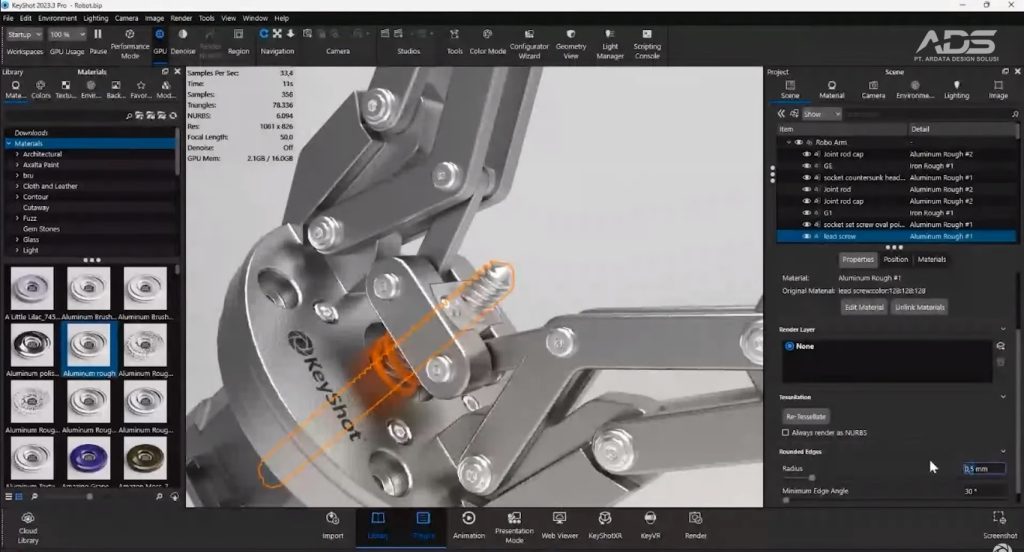Start the Render from bottom toolbar

(694, 523)
